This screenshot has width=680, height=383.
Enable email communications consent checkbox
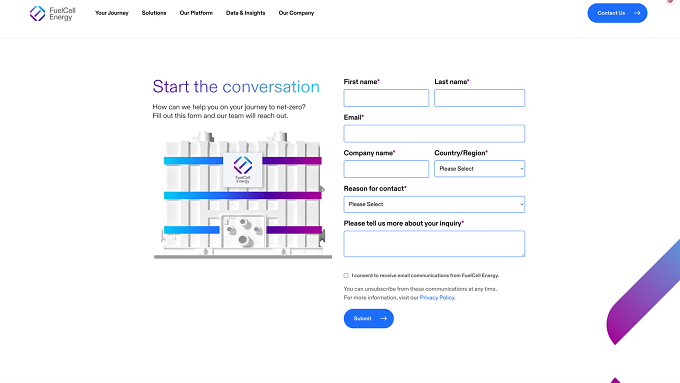[346, 275]
